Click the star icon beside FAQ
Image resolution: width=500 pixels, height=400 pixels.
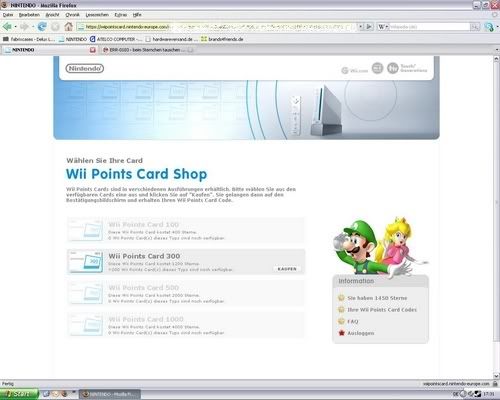[341, 321]
